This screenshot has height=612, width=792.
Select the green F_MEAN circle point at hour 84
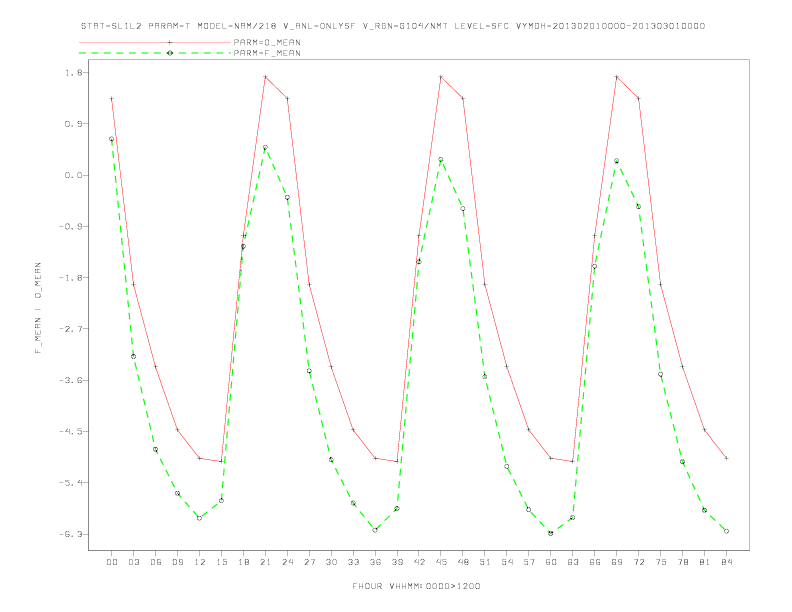coord(726,531)
